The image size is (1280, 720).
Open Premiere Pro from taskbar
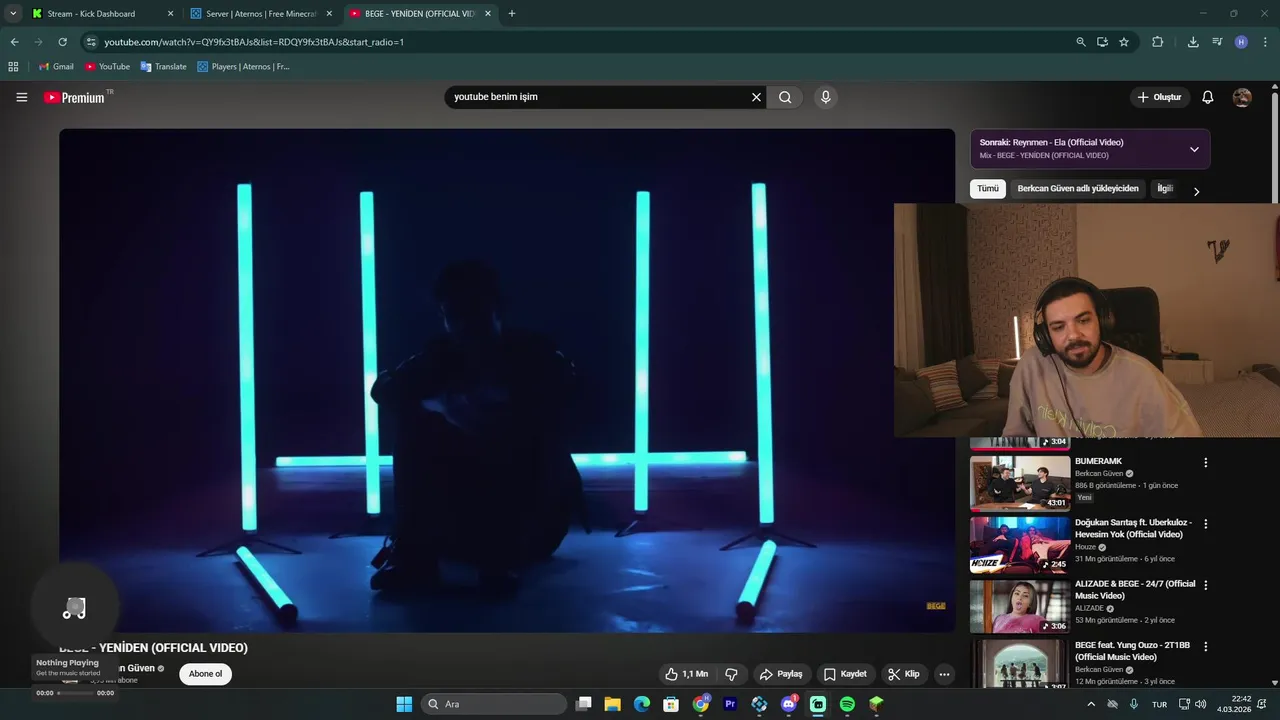[730, 704]
